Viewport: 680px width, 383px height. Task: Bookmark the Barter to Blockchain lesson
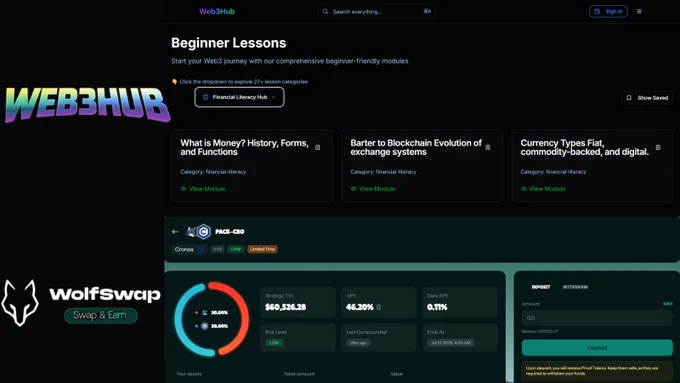(x=488, y=147)
